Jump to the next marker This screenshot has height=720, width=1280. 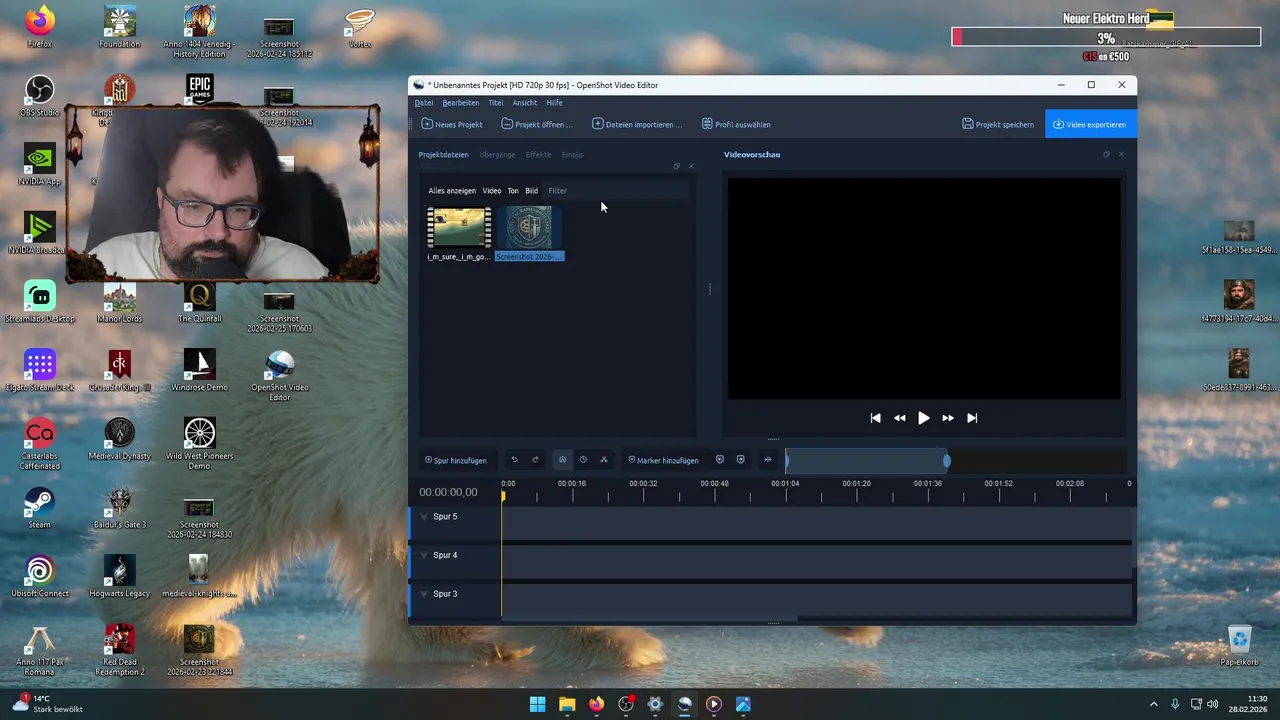pyautogui.click(x=740, y=460)
